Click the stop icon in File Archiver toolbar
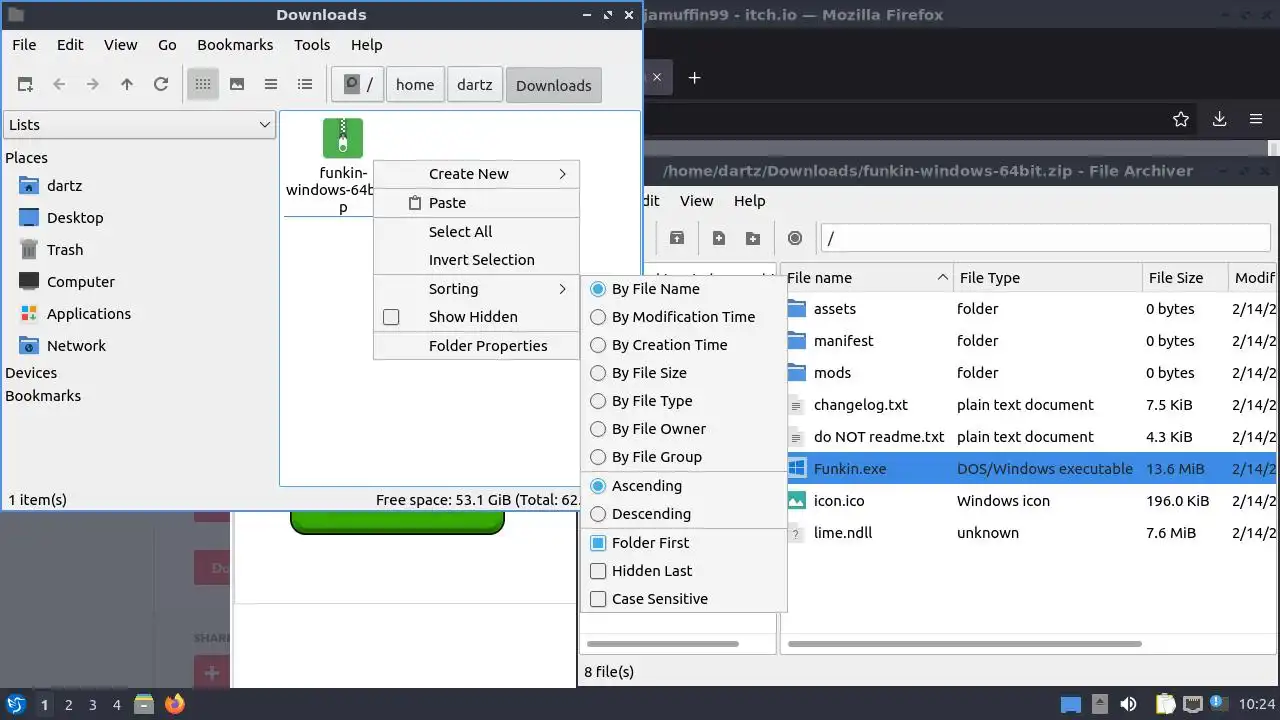 coord(795,238)
